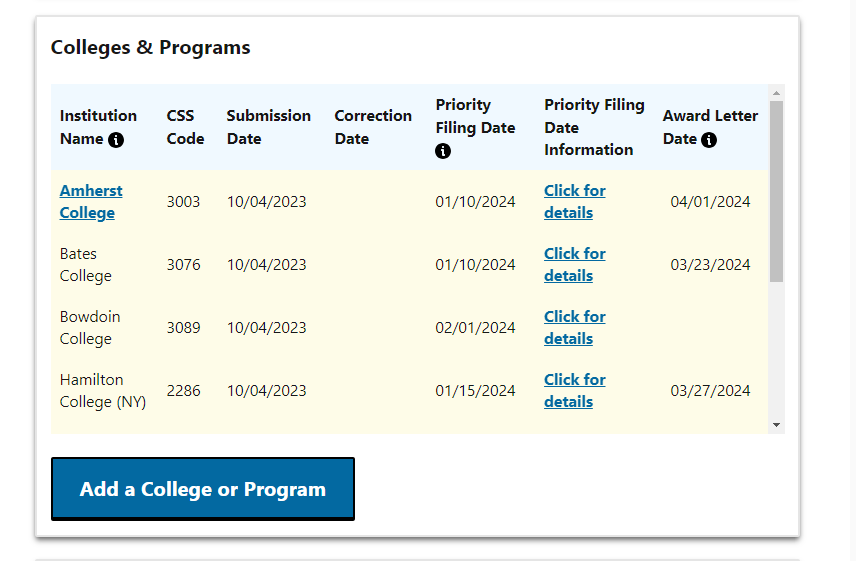
Task: Open the Amherst College link
Action: coord(91,202)
